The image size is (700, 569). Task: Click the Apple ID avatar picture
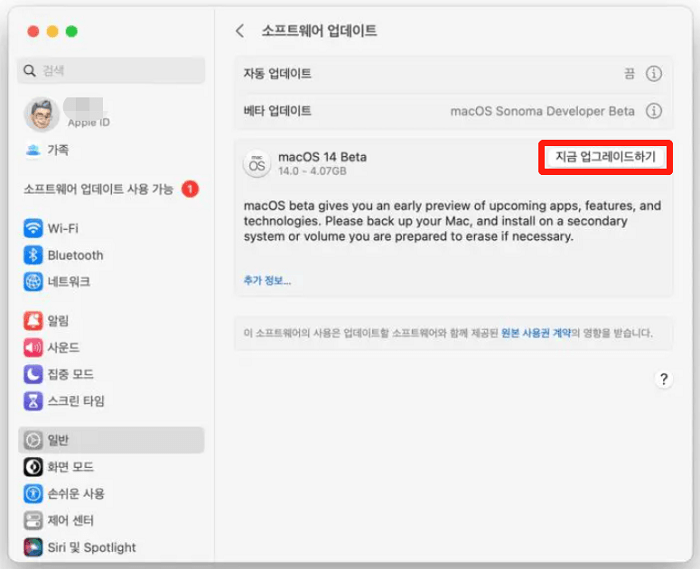pyautogui.click(x=42, y=114)
